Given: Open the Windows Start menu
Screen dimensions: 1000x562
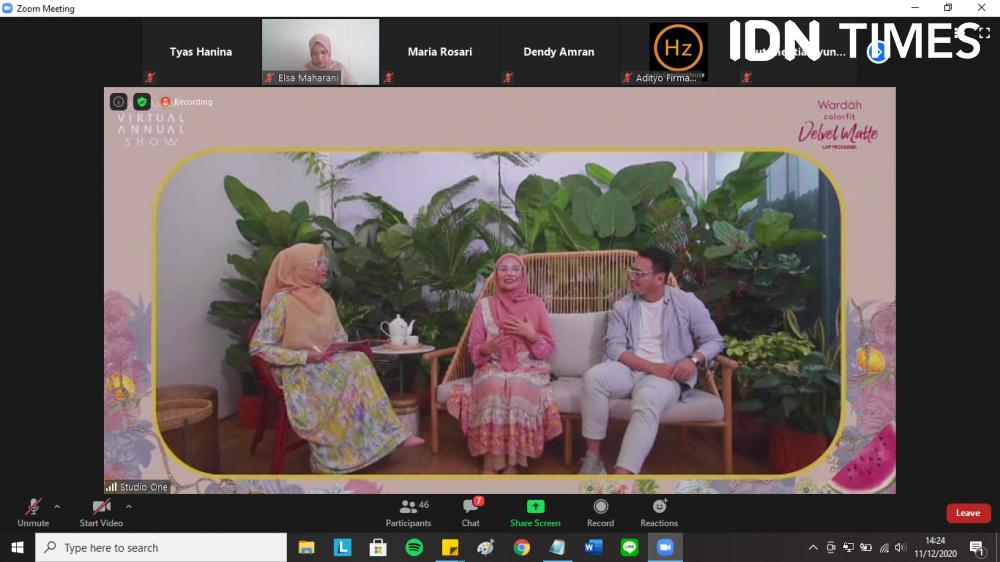Looking at the screenshot, I should 17,547.
